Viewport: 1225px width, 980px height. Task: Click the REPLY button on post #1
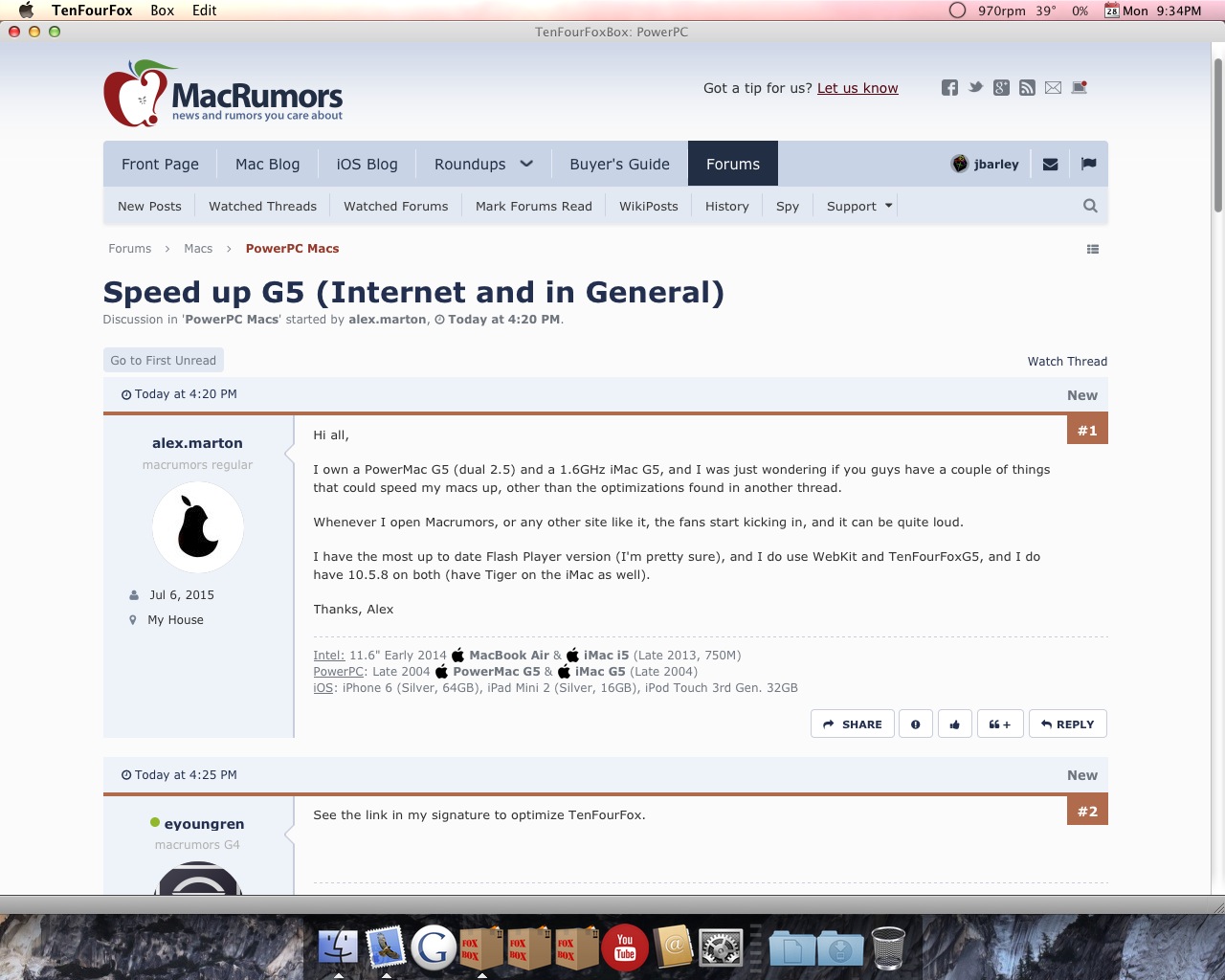click(x=1067, y=724)
